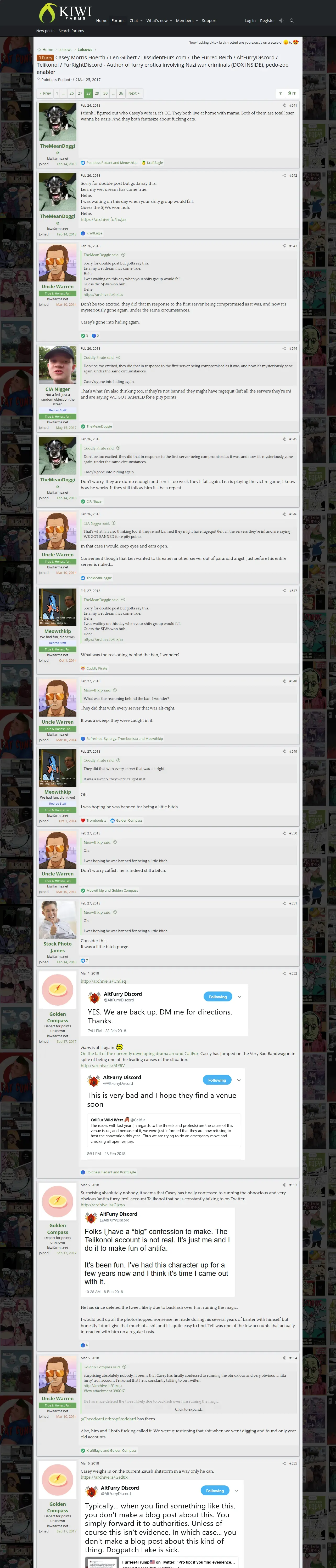This screenshot has height=1568, width=336.
Task: Click the Log in link
Action: (x=250, y=21)
